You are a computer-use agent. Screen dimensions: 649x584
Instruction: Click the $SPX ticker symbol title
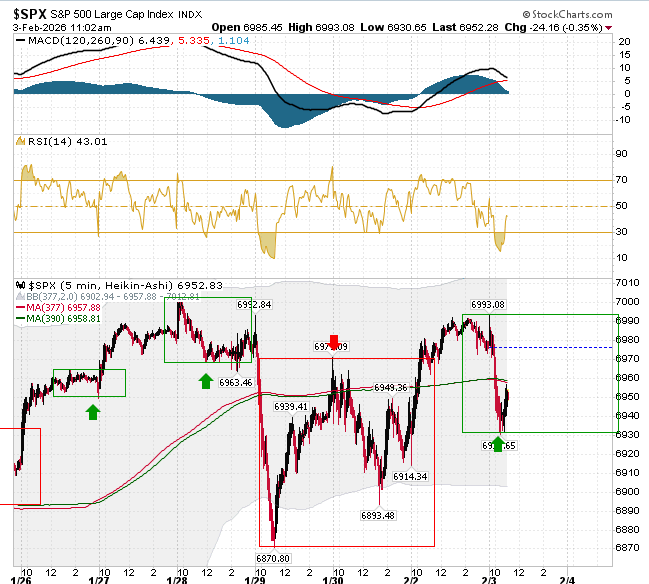point(29,14)
